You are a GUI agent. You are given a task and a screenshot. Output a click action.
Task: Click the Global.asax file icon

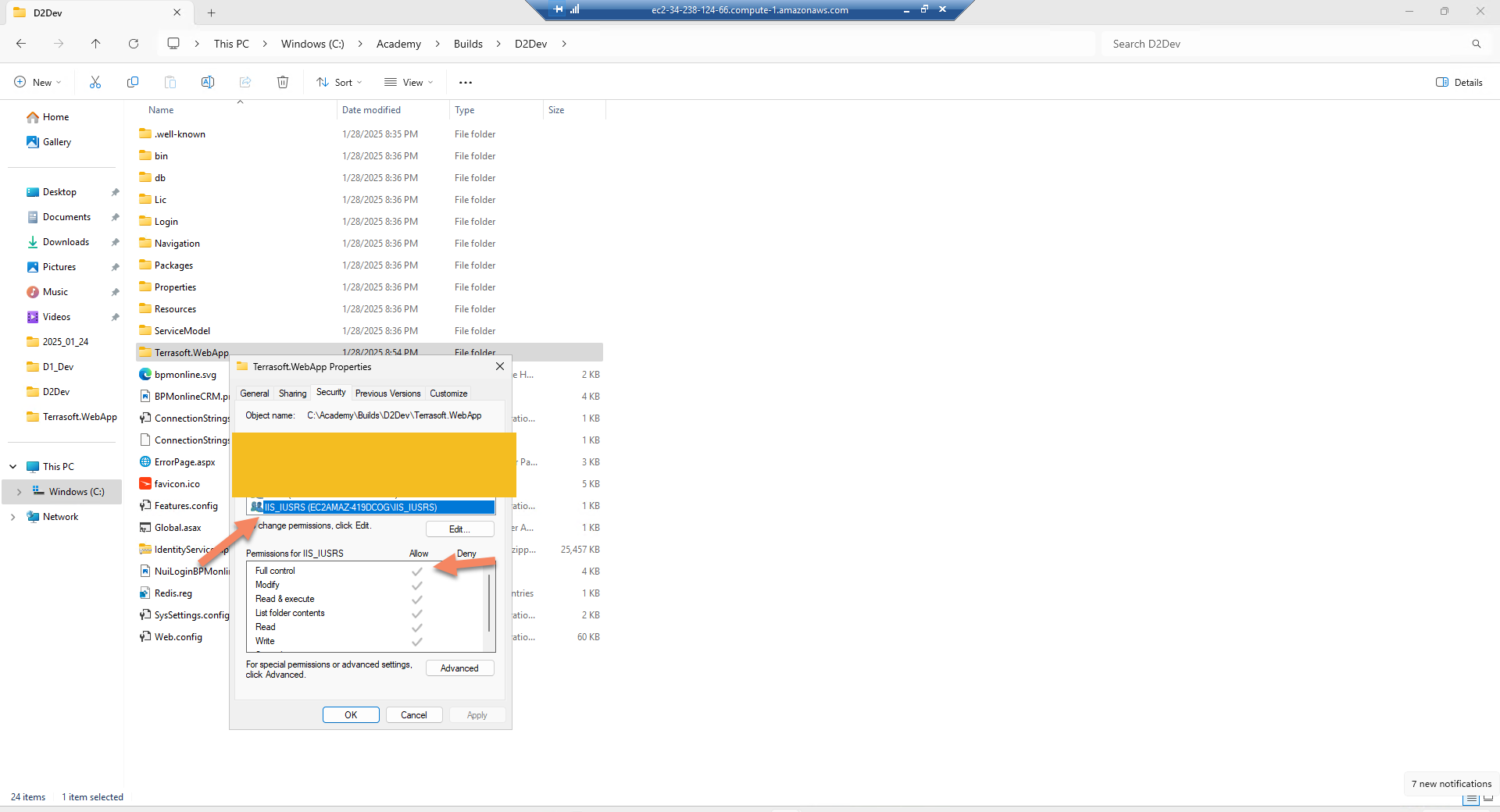(145, 527)
